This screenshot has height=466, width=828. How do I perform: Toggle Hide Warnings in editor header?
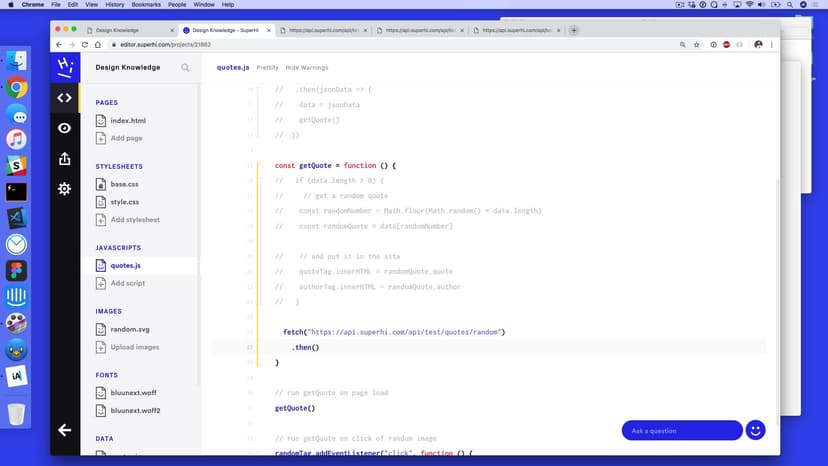point(307,68)
